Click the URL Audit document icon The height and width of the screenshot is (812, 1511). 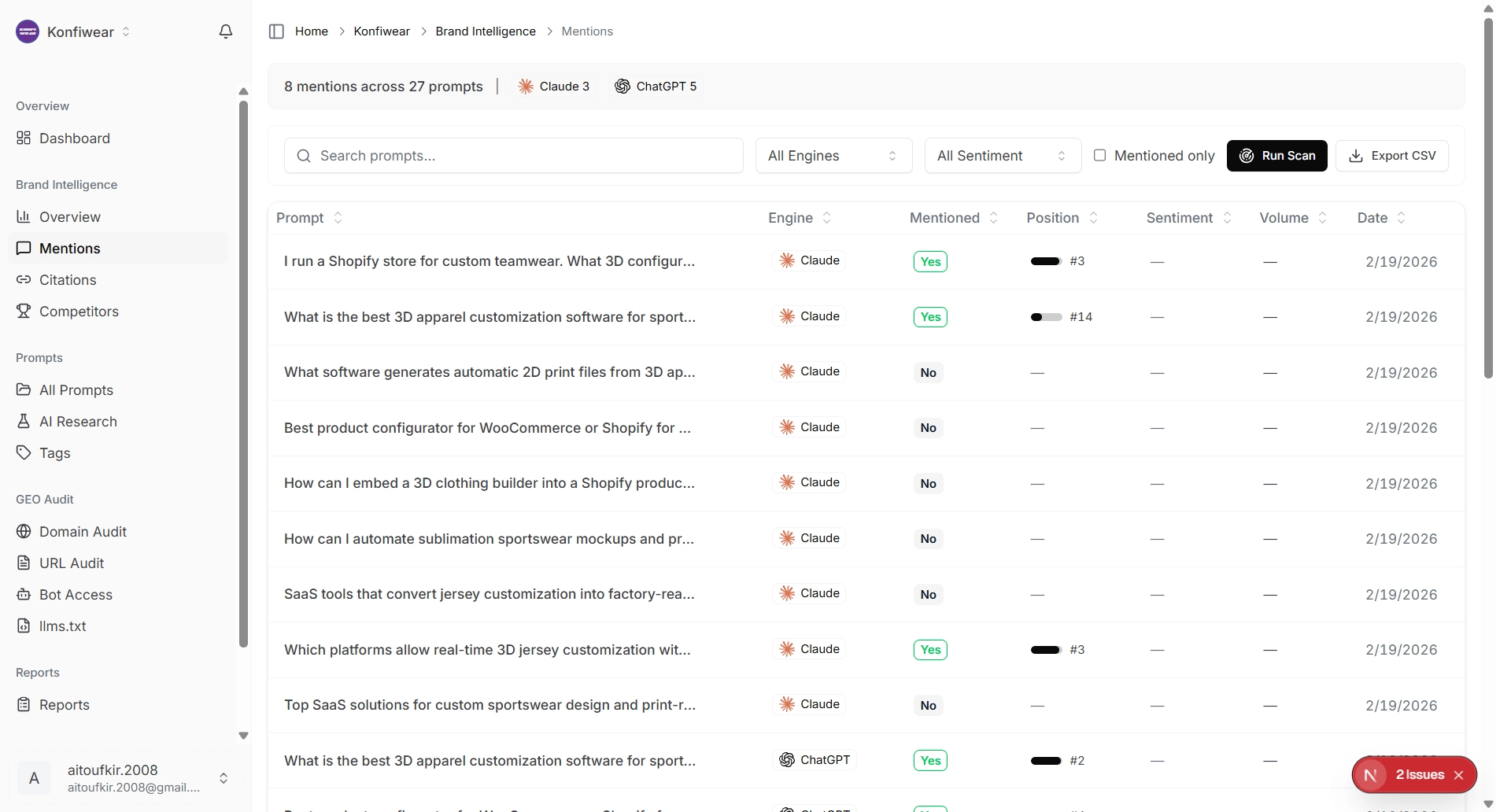tap(24, 563)
